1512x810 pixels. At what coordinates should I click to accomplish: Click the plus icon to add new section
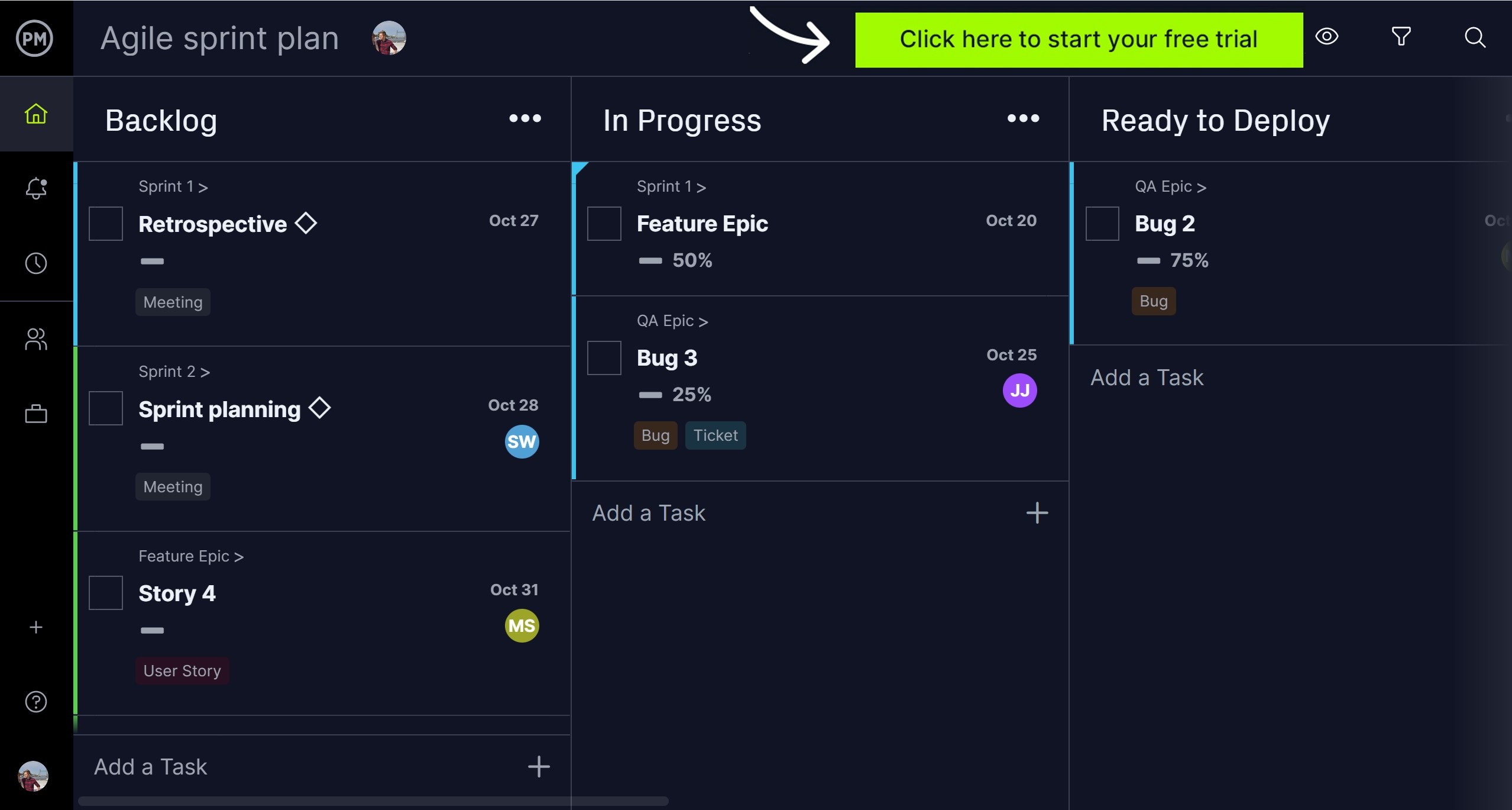(x=35, y=627)
